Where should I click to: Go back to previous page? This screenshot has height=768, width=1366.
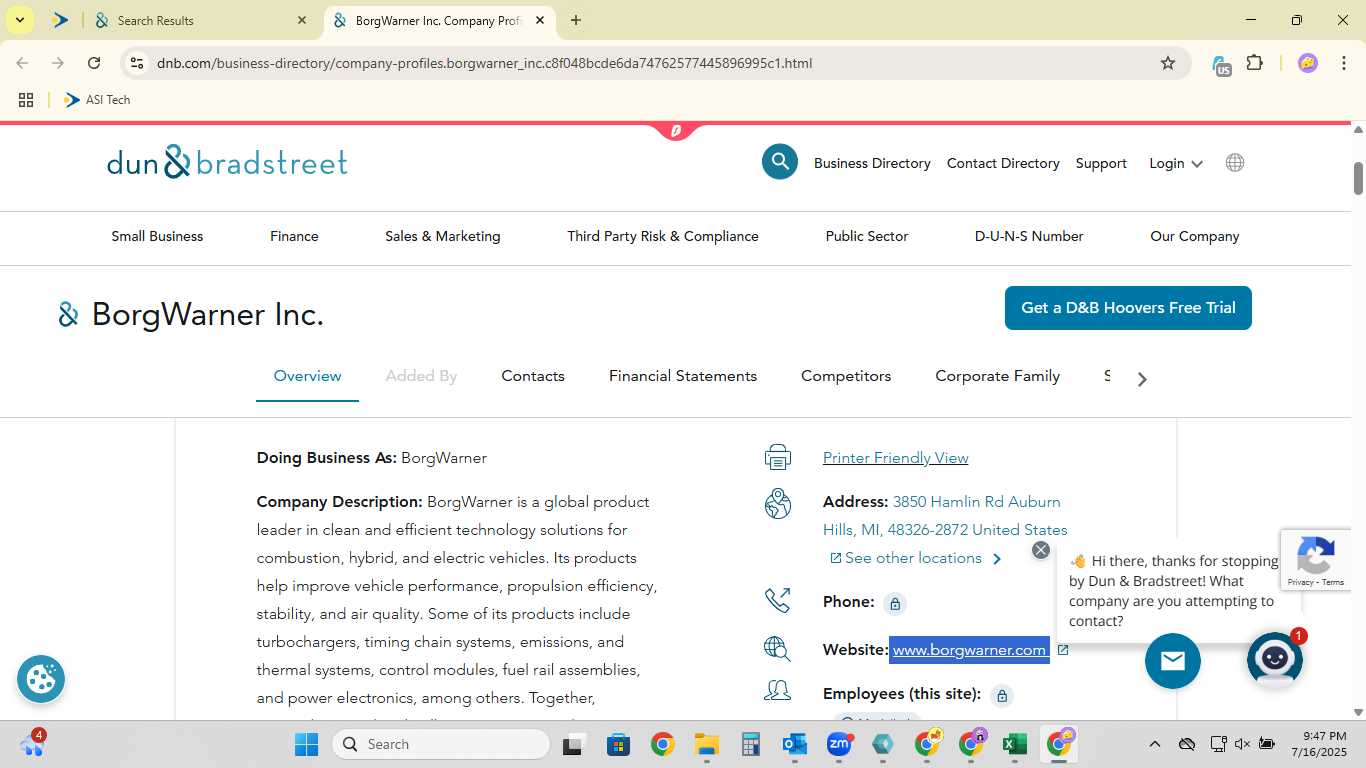point(23,63)
